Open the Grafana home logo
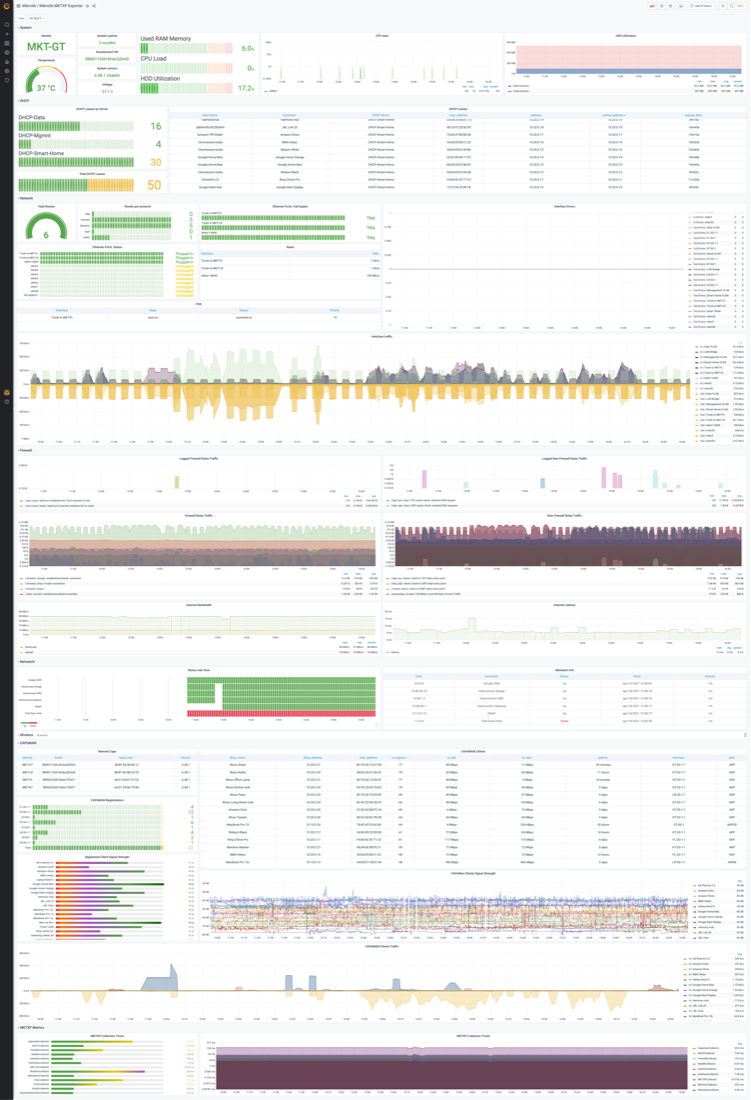Screen dimensions: 751x1100 pyautogui.click(x=7, y=6)
